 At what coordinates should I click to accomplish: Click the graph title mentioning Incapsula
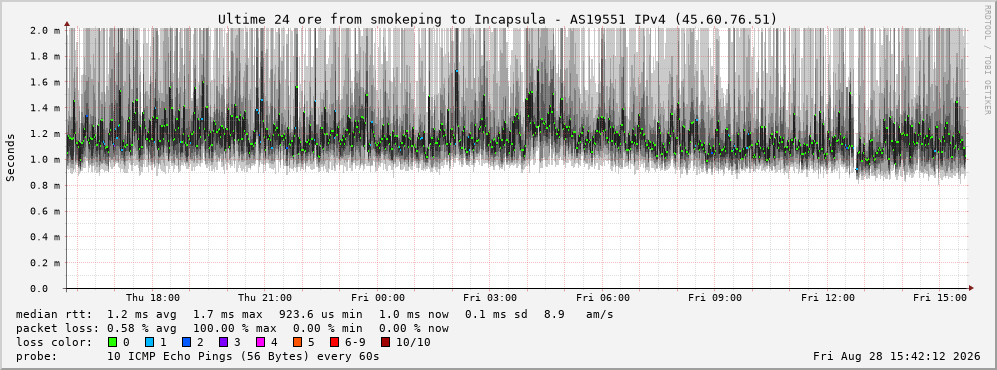pyautogui.click(x=497, y=20)
